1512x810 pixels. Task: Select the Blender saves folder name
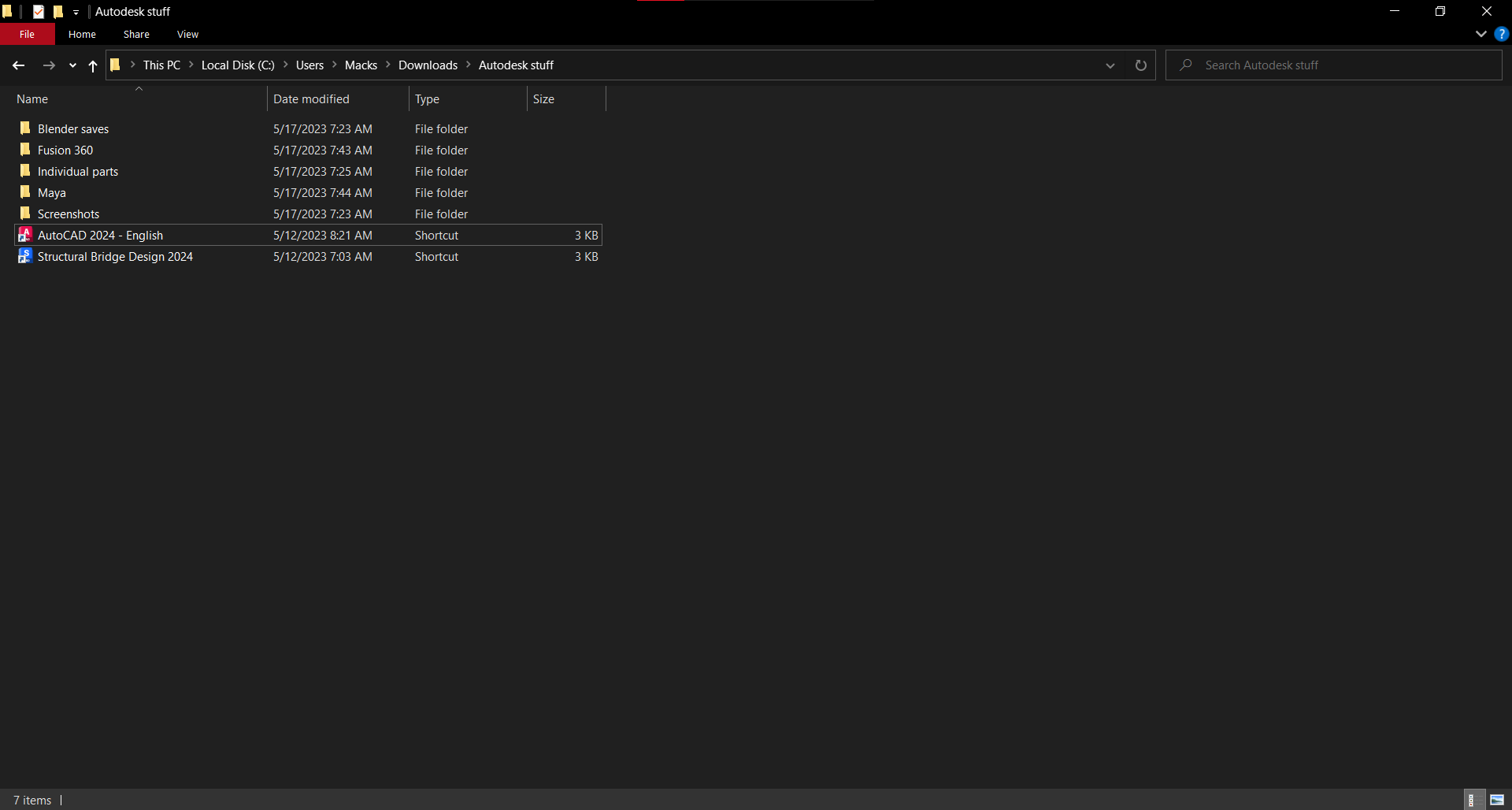click(x=73, y=129)
